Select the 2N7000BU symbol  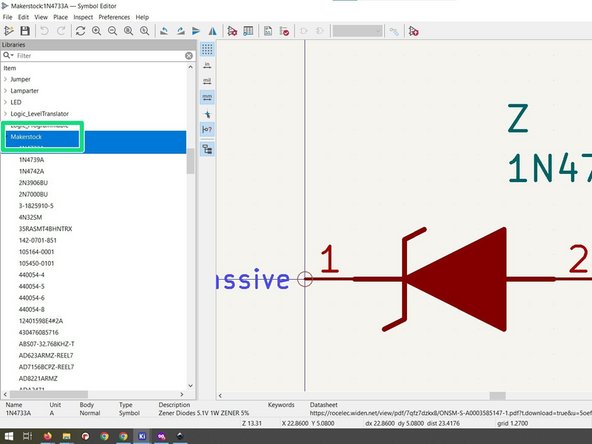[x=33, y=194]
